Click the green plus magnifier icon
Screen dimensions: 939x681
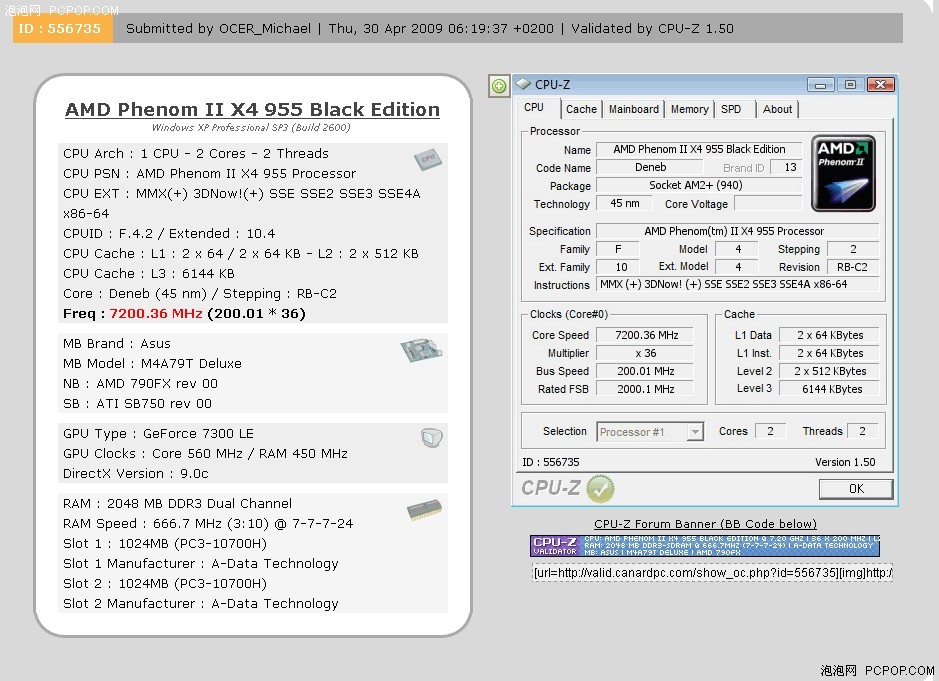pos(499,86)
